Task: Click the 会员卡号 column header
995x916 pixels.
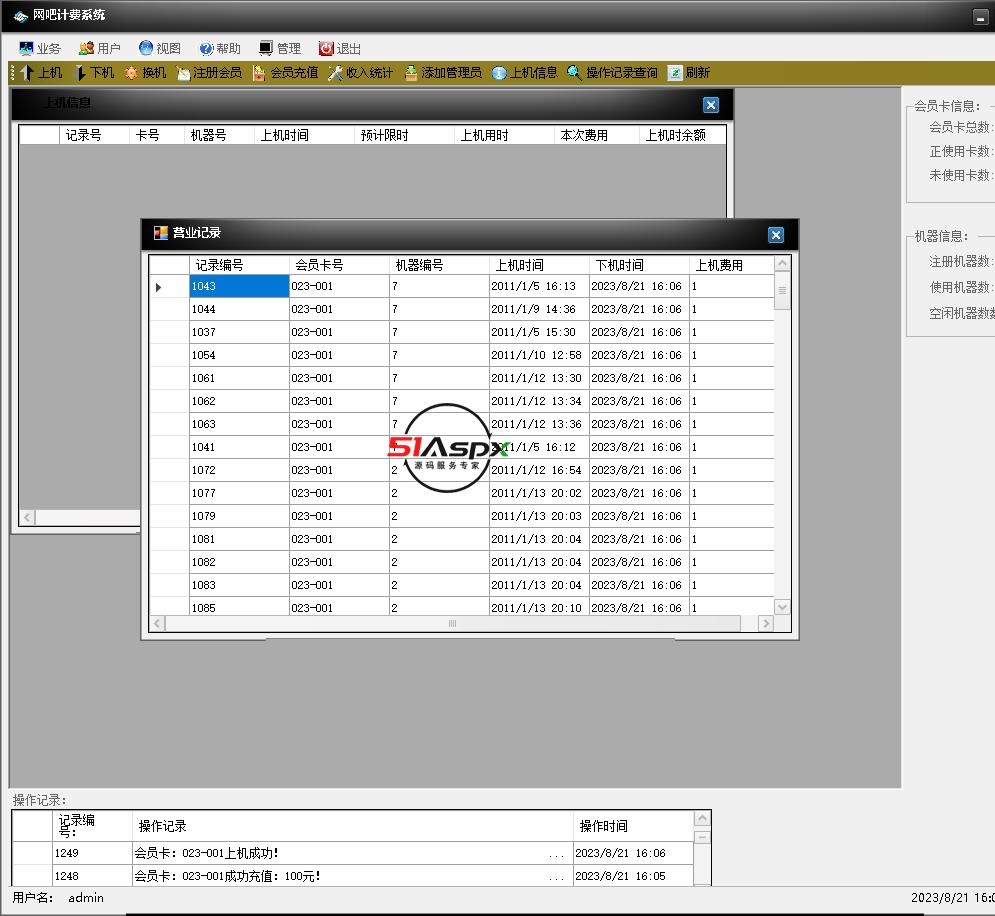Action: (x=338, y=265)
